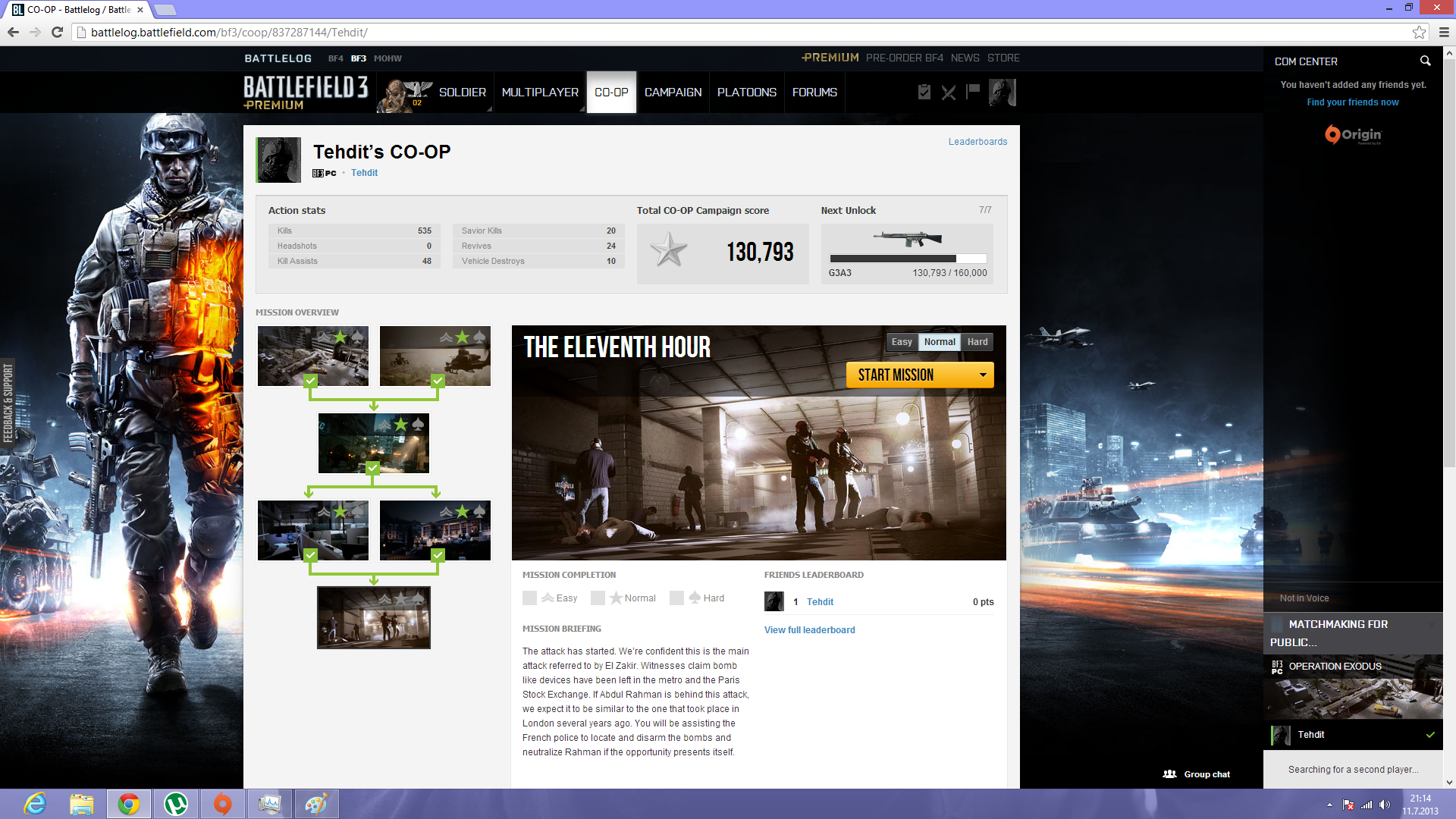Click View full leaderboard
This screenshot has width=1456, height=819.
[809, 630]
